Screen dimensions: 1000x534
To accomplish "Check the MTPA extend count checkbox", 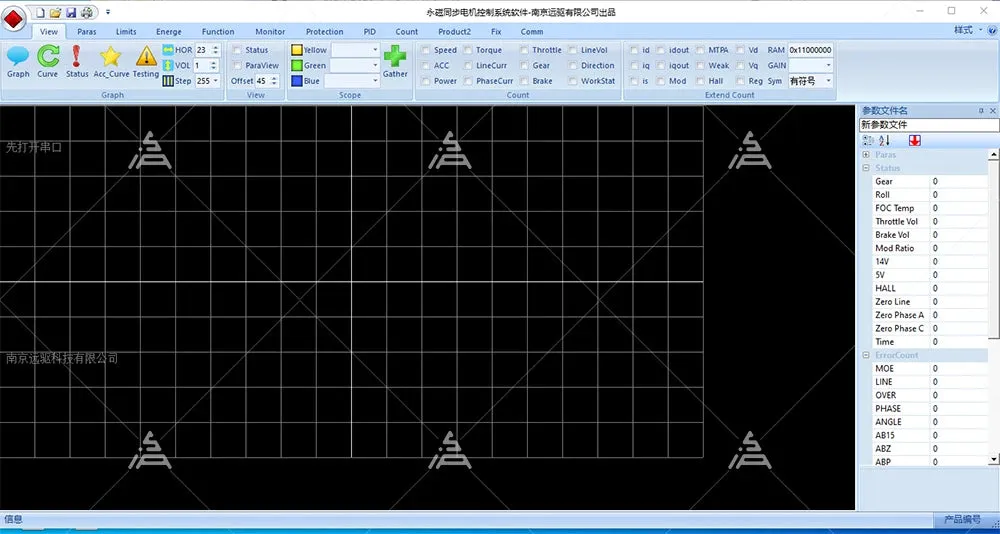I will tap(700, 50).
